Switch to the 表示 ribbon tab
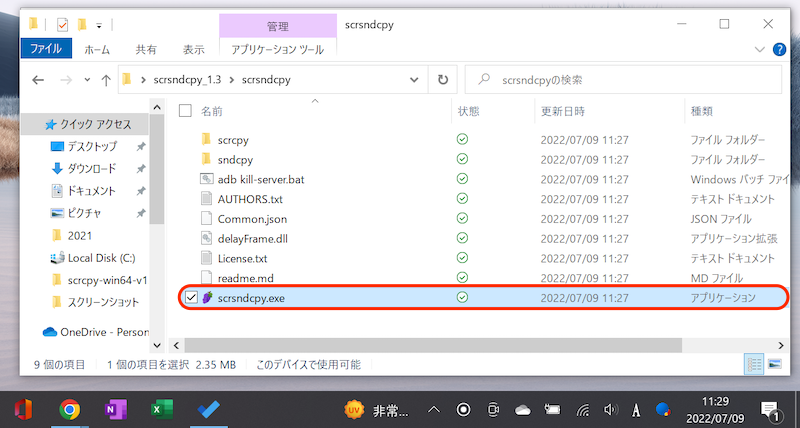This screenshot has width=800, height=428. tap(193, 48)
